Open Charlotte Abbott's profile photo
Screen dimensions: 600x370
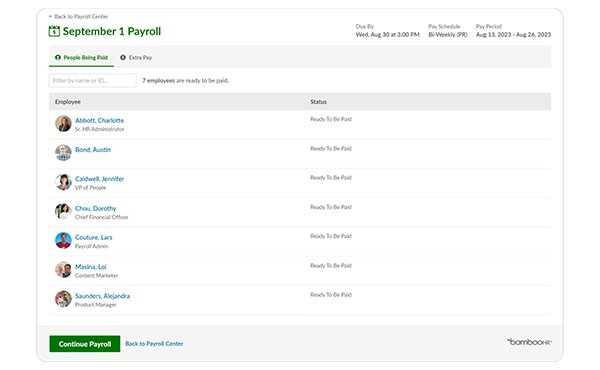coord(63,124)
